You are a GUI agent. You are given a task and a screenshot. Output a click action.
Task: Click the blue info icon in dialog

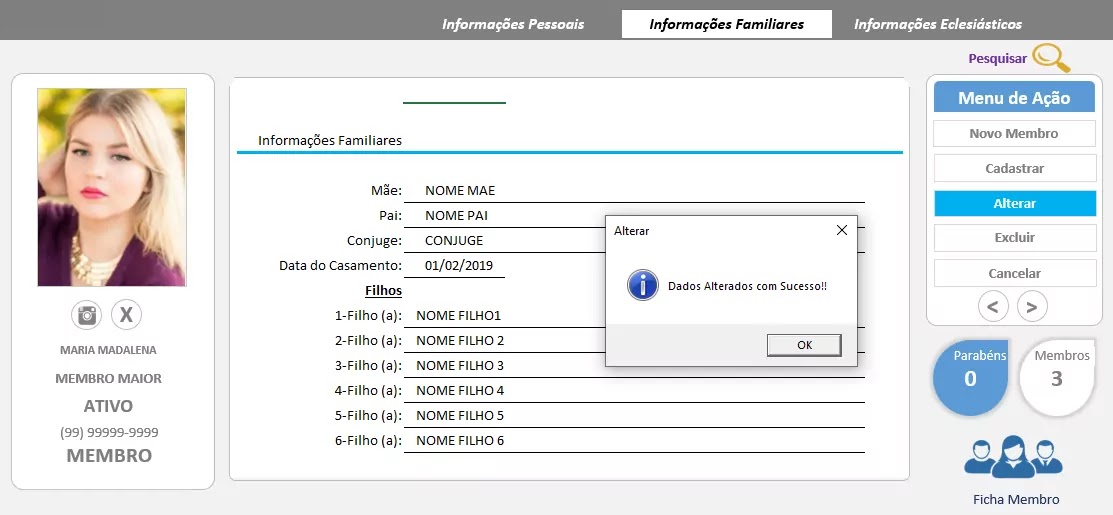642,285
